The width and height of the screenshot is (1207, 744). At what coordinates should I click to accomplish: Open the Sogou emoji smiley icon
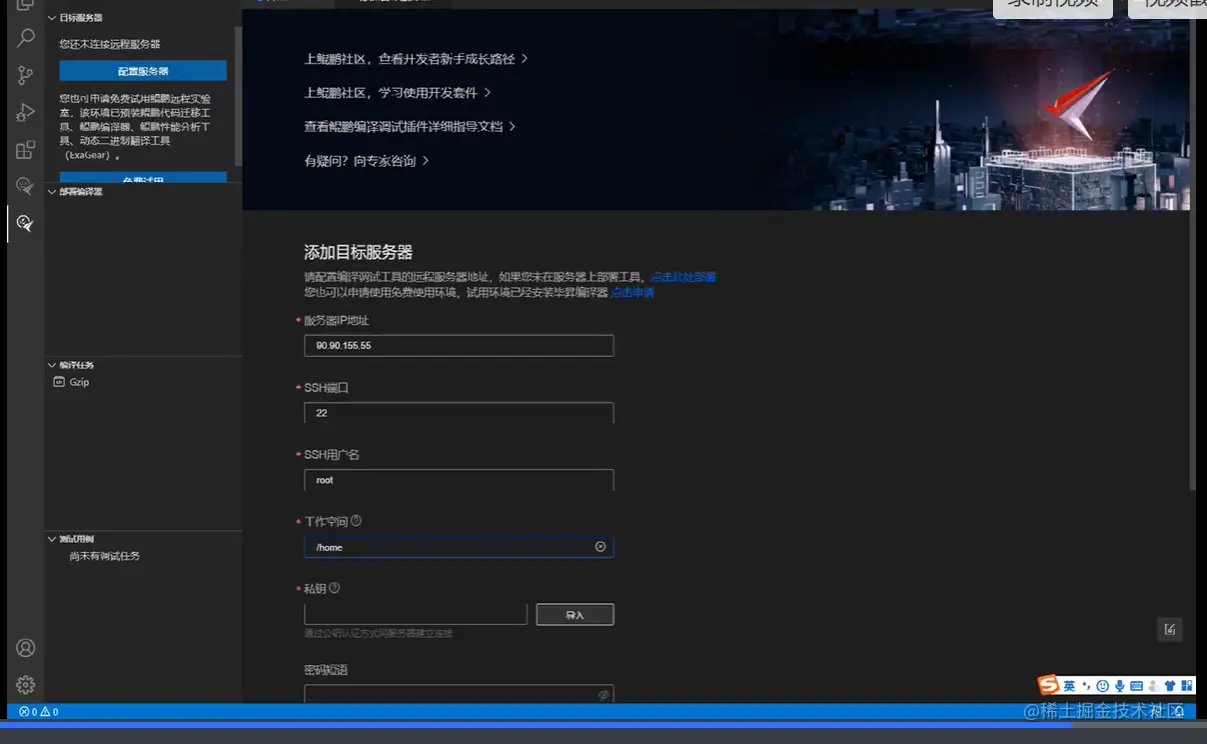(1103, 686)
